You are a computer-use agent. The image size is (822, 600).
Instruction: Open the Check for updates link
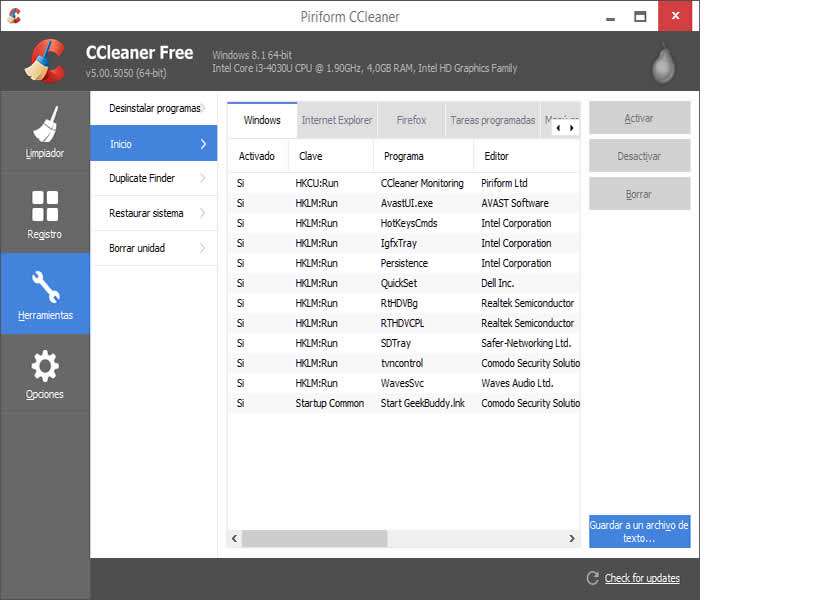pyautogui.click(x=642, y=578)
